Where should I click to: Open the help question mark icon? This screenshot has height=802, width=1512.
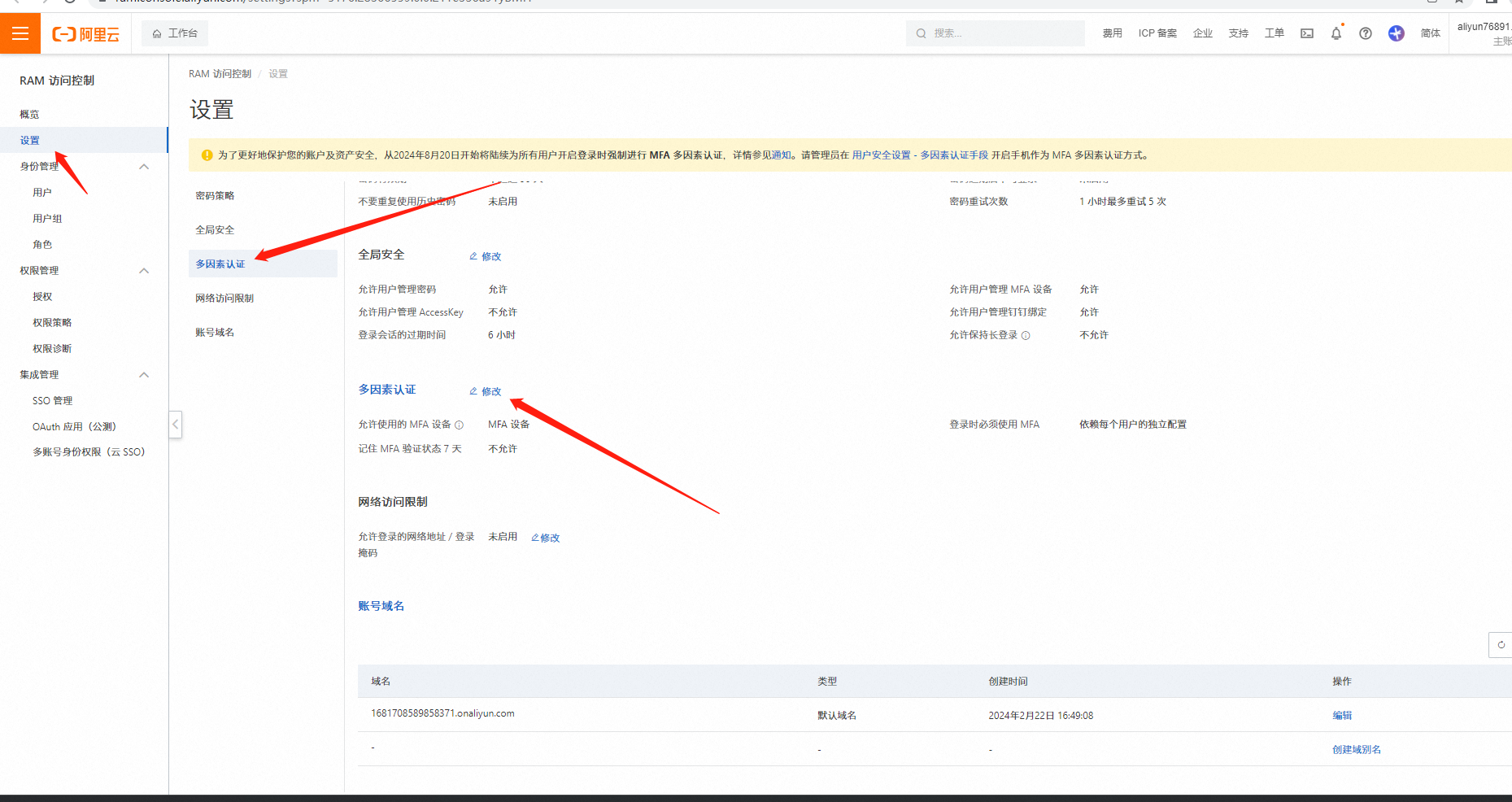point(1366,33)
